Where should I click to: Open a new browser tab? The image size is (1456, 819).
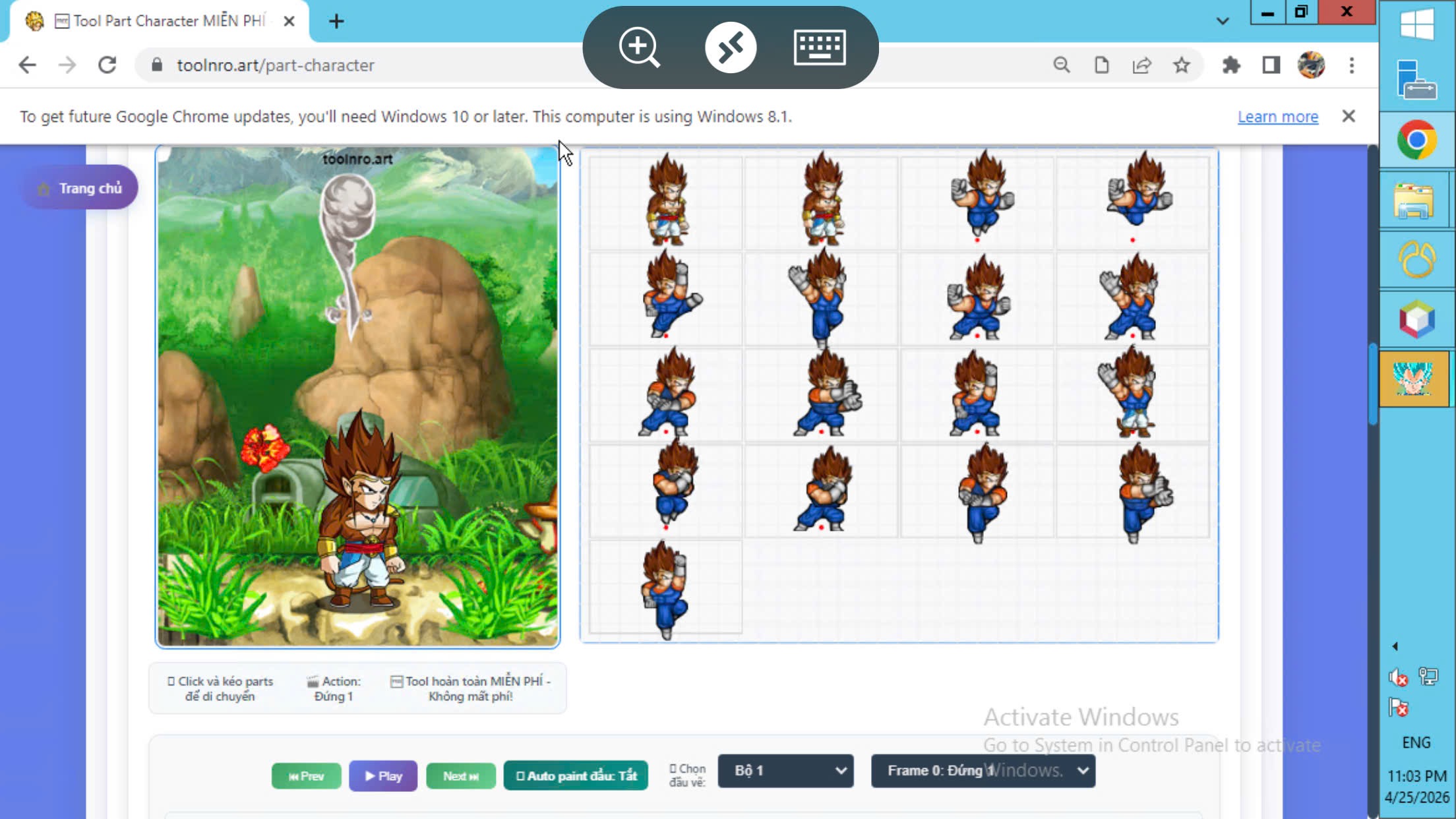tap(336, 21)
